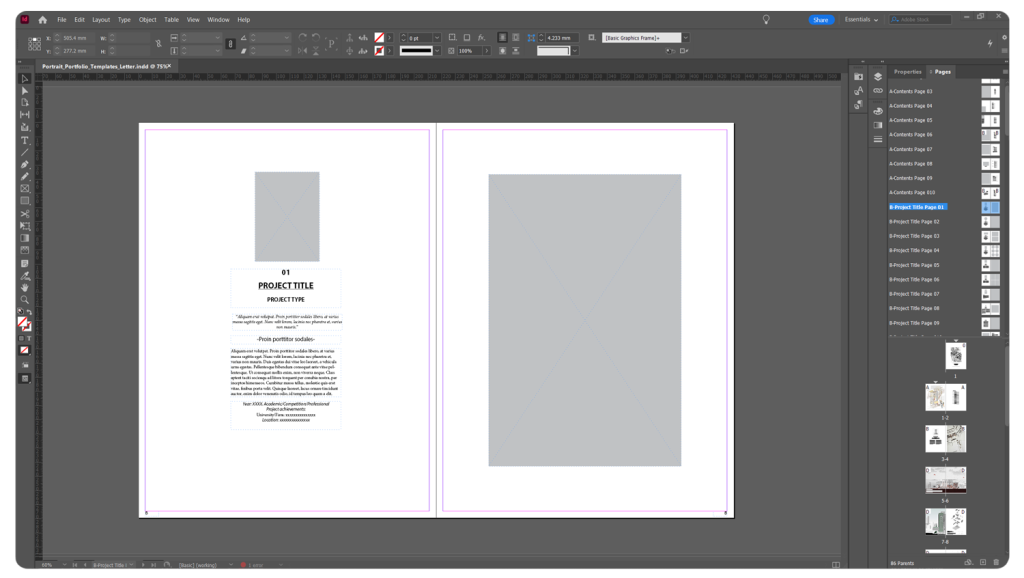The image size is (1024, 578).
Task: Select the Type tool
Action: (25, 140)
